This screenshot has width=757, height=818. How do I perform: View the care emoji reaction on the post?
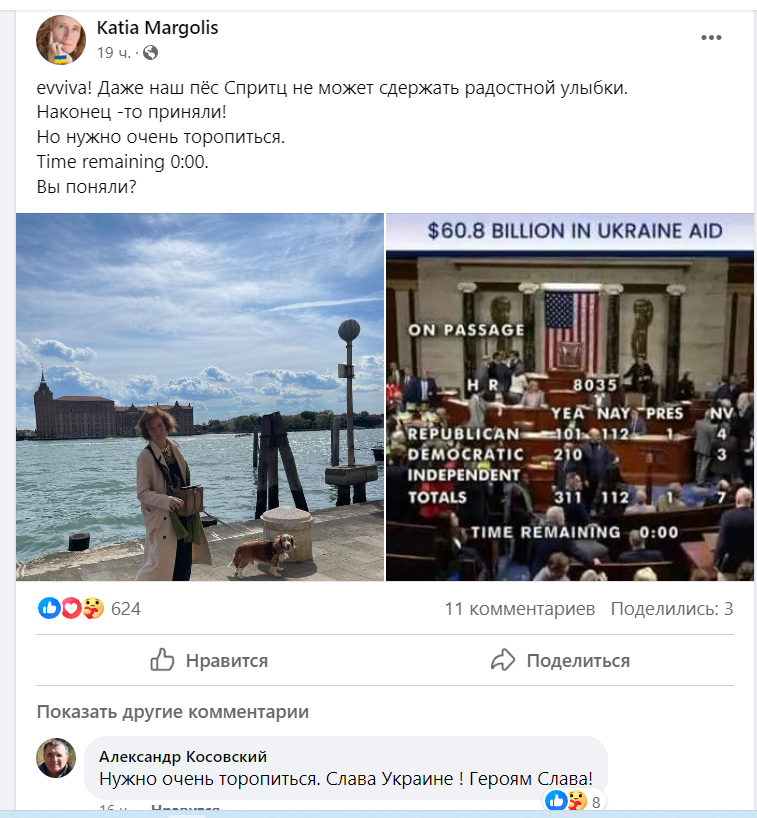93,608
